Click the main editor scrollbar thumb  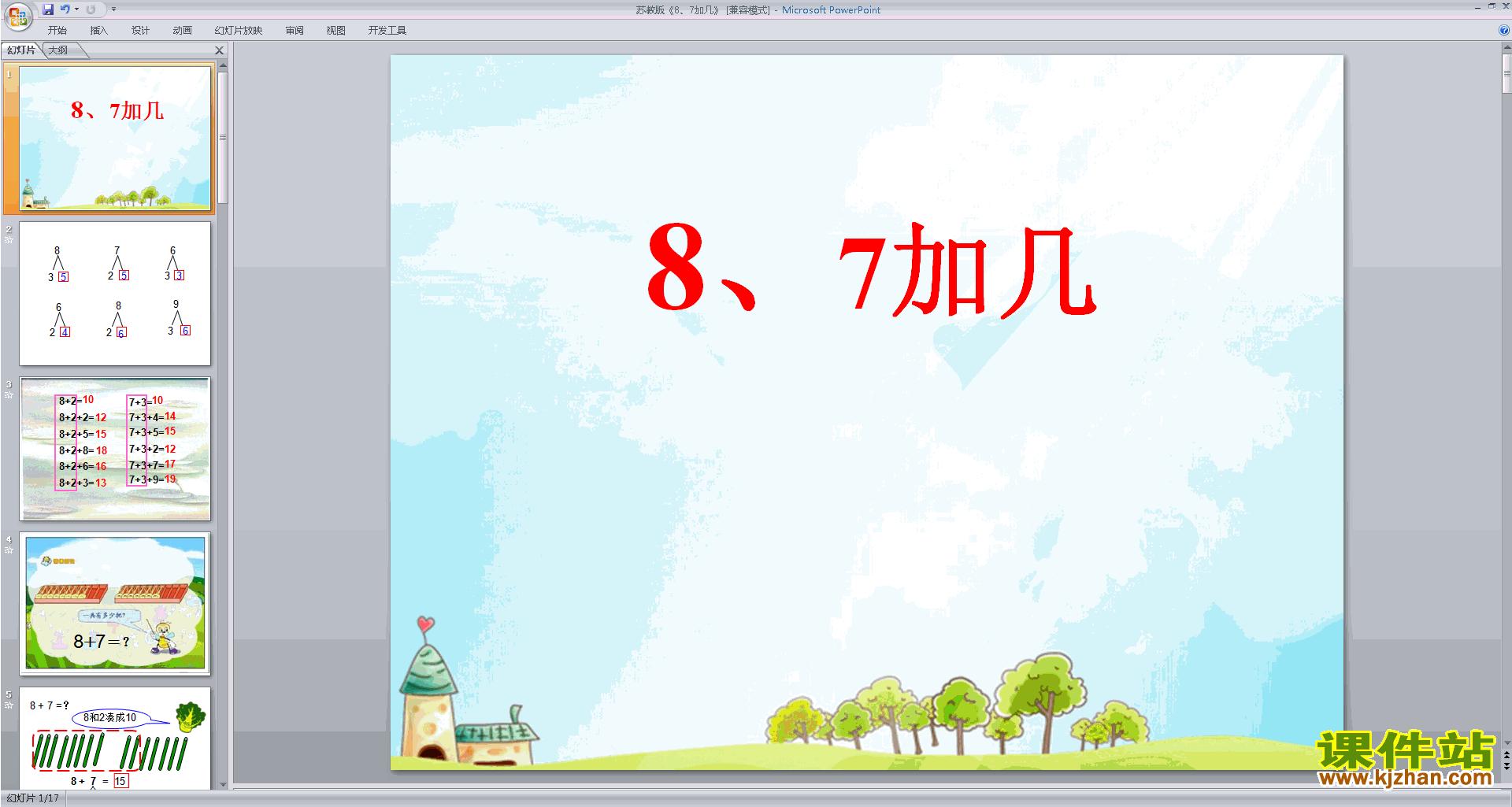1506,74
